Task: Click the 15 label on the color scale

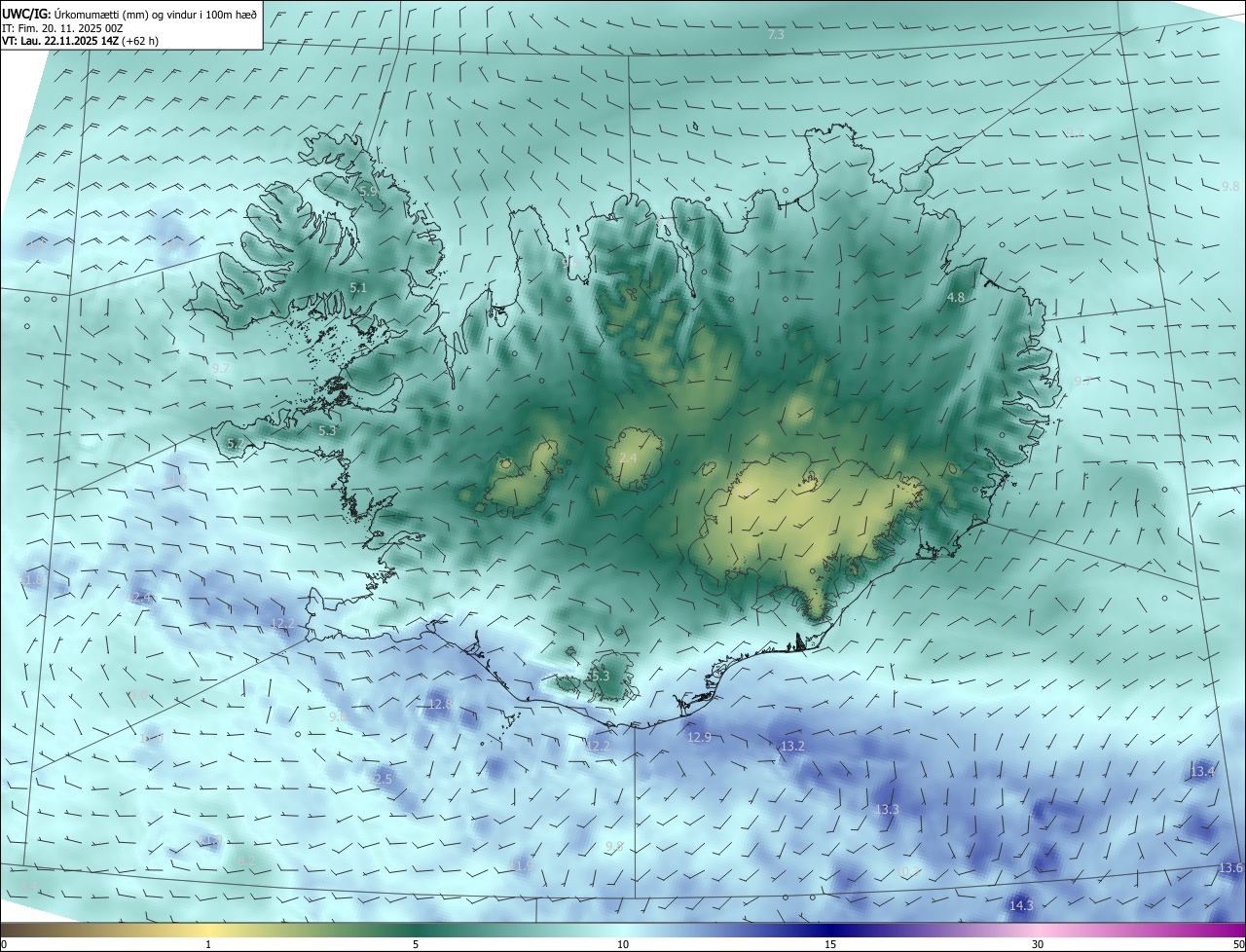Action: click(x=830, y=944)
